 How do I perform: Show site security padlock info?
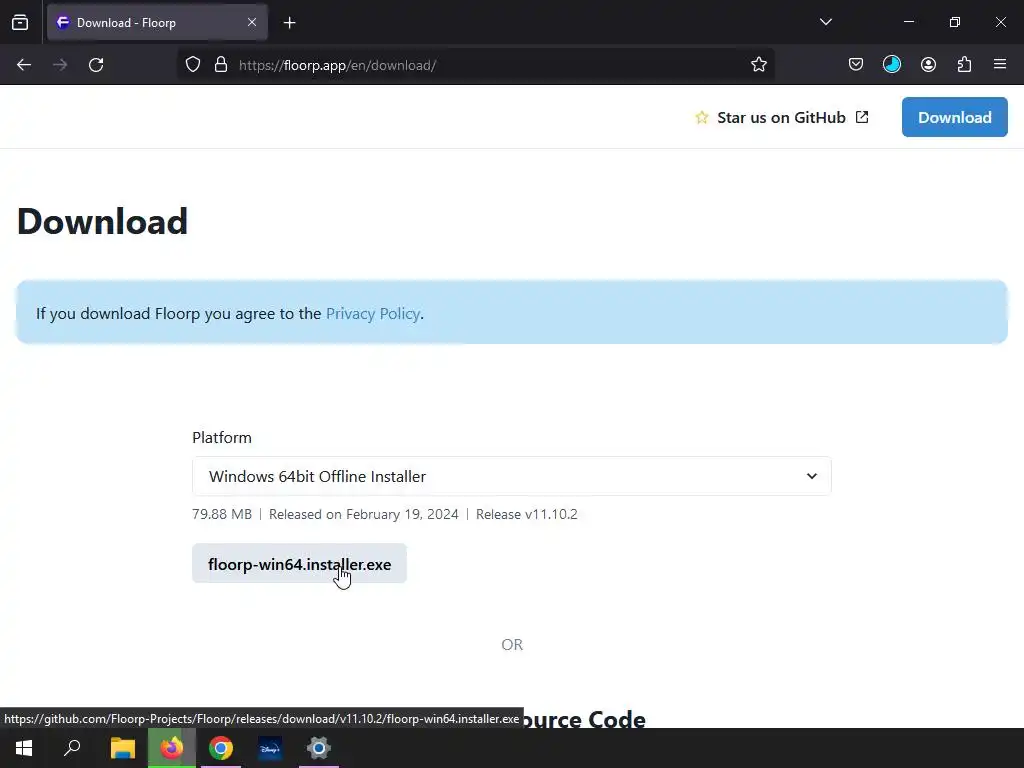(221, 65)
